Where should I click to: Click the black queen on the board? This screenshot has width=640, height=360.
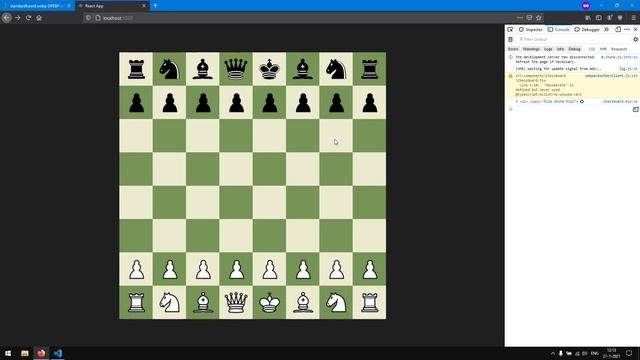pos(236,69)
